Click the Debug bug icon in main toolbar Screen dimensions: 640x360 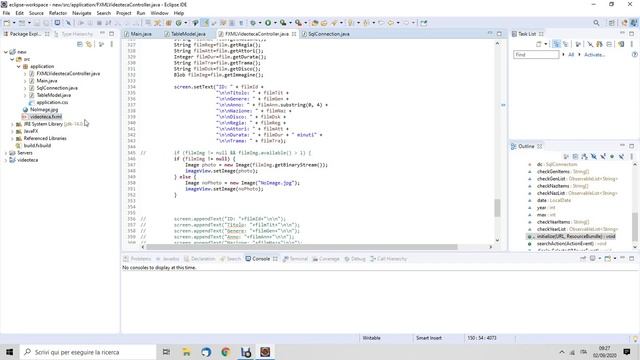253,23
